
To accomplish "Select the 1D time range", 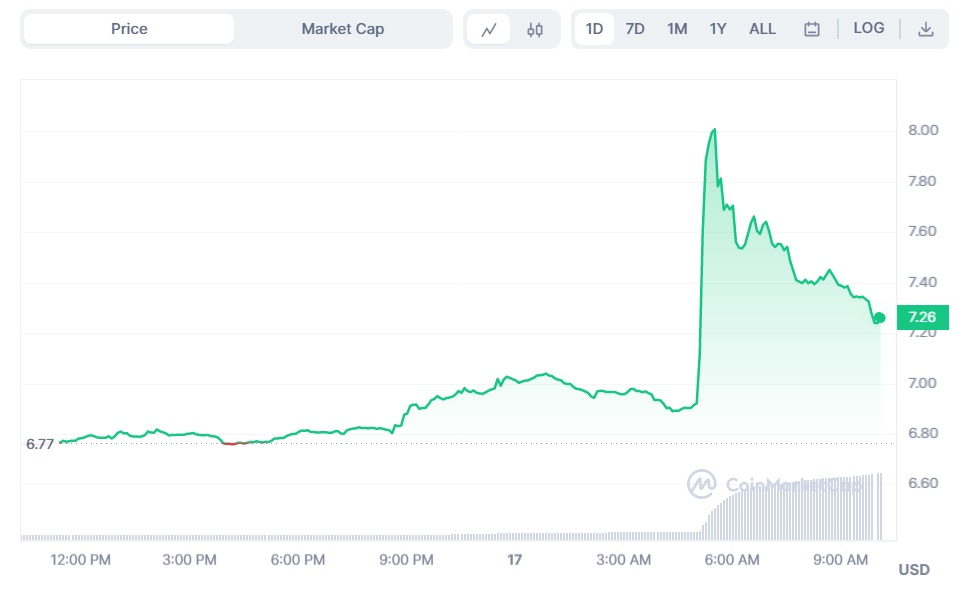I will [x=594, y=29].
